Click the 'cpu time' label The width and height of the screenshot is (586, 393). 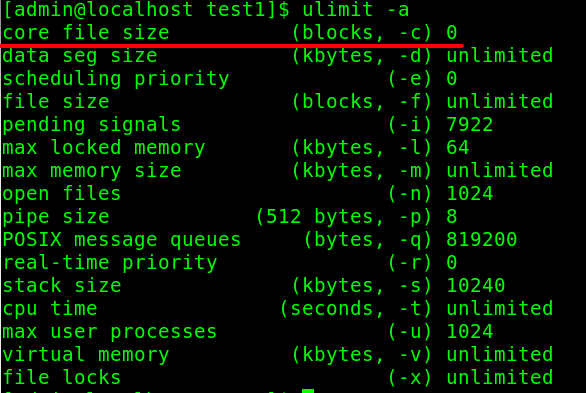(x=50, y=309)
